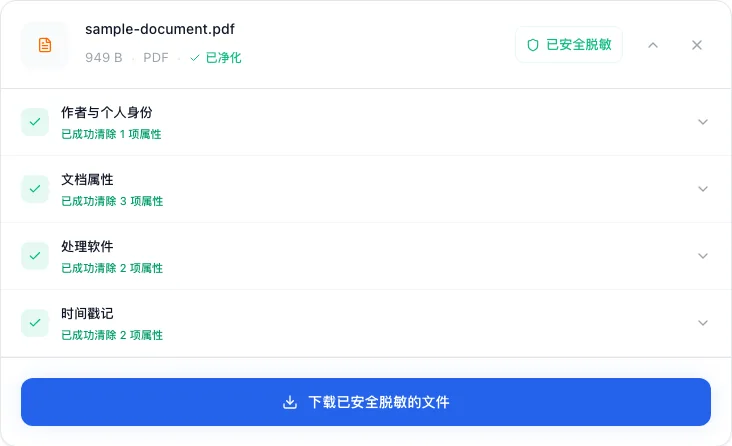Click 已成功清除 2 项属性 under 处理软件
The height and width of the screenshot is (446, 732).
[x=112, y=268]
